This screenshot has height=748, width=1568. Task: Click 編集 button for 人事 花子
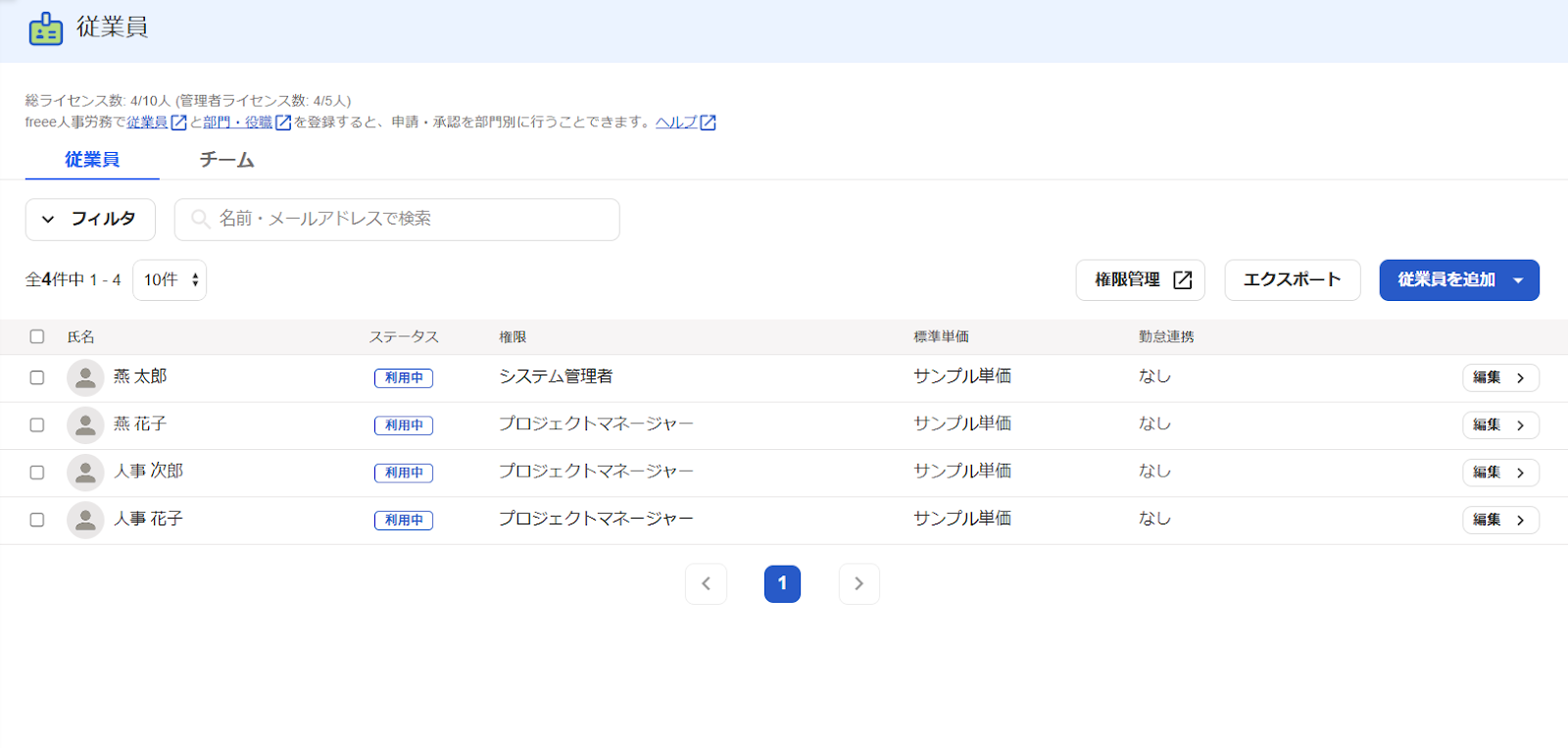pos(1500,520)
